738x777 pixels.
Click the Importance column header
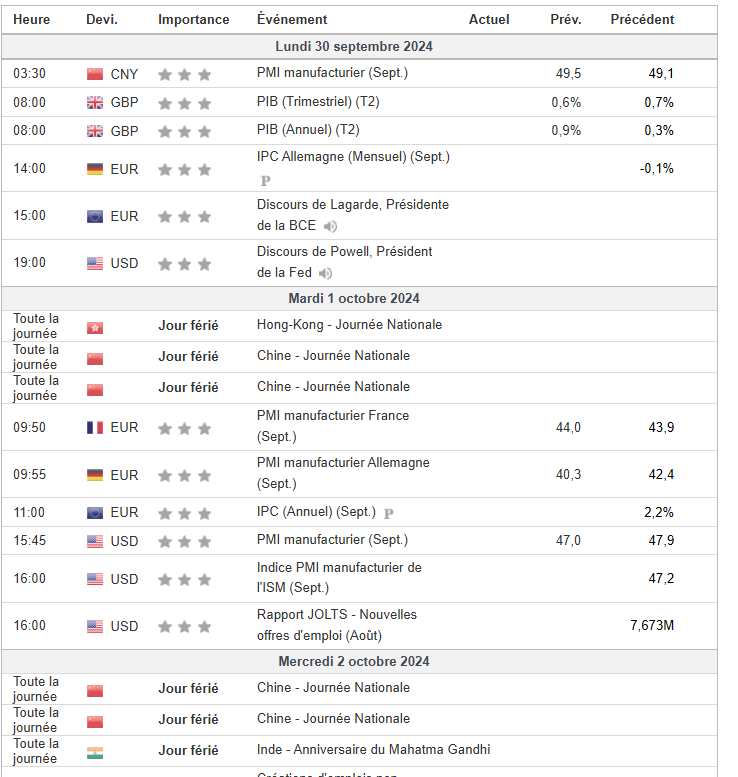pyautogui.click(x=193, y=20)
